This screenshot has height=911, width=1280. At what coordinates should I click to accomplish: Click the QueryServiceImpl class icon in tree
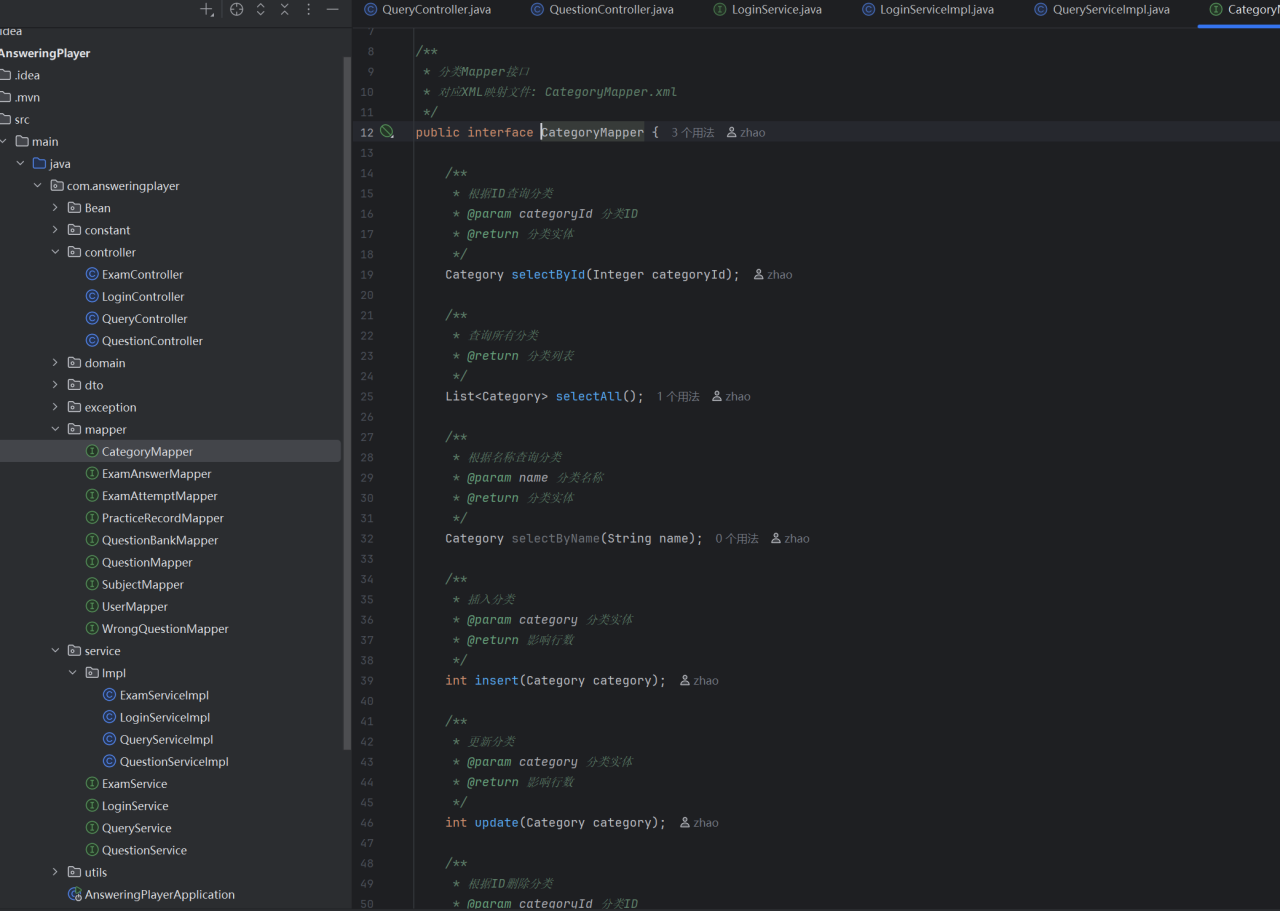110,739
